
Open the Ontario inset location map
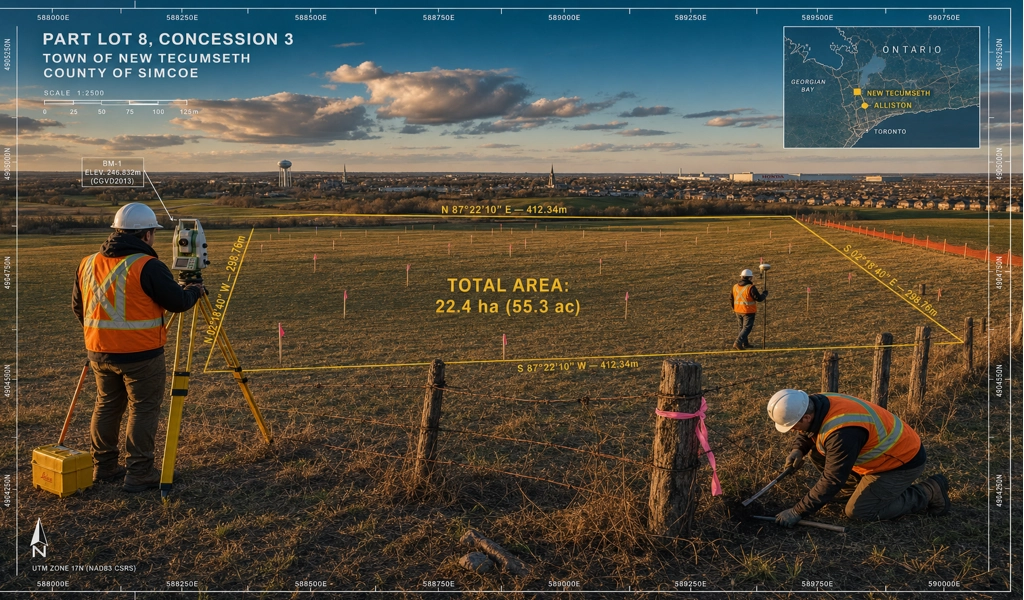pyautogui.click(x=882, y=87)
